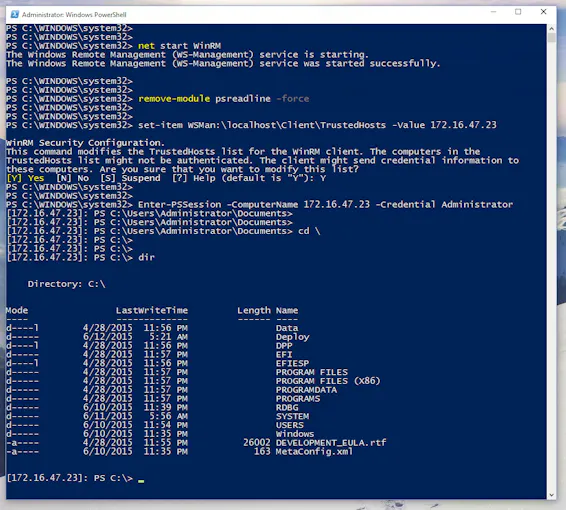Click the 'PROGRAM FILES (X86)' entry
The width and height of the screenshot is (566, 510).
pos(328,381)
